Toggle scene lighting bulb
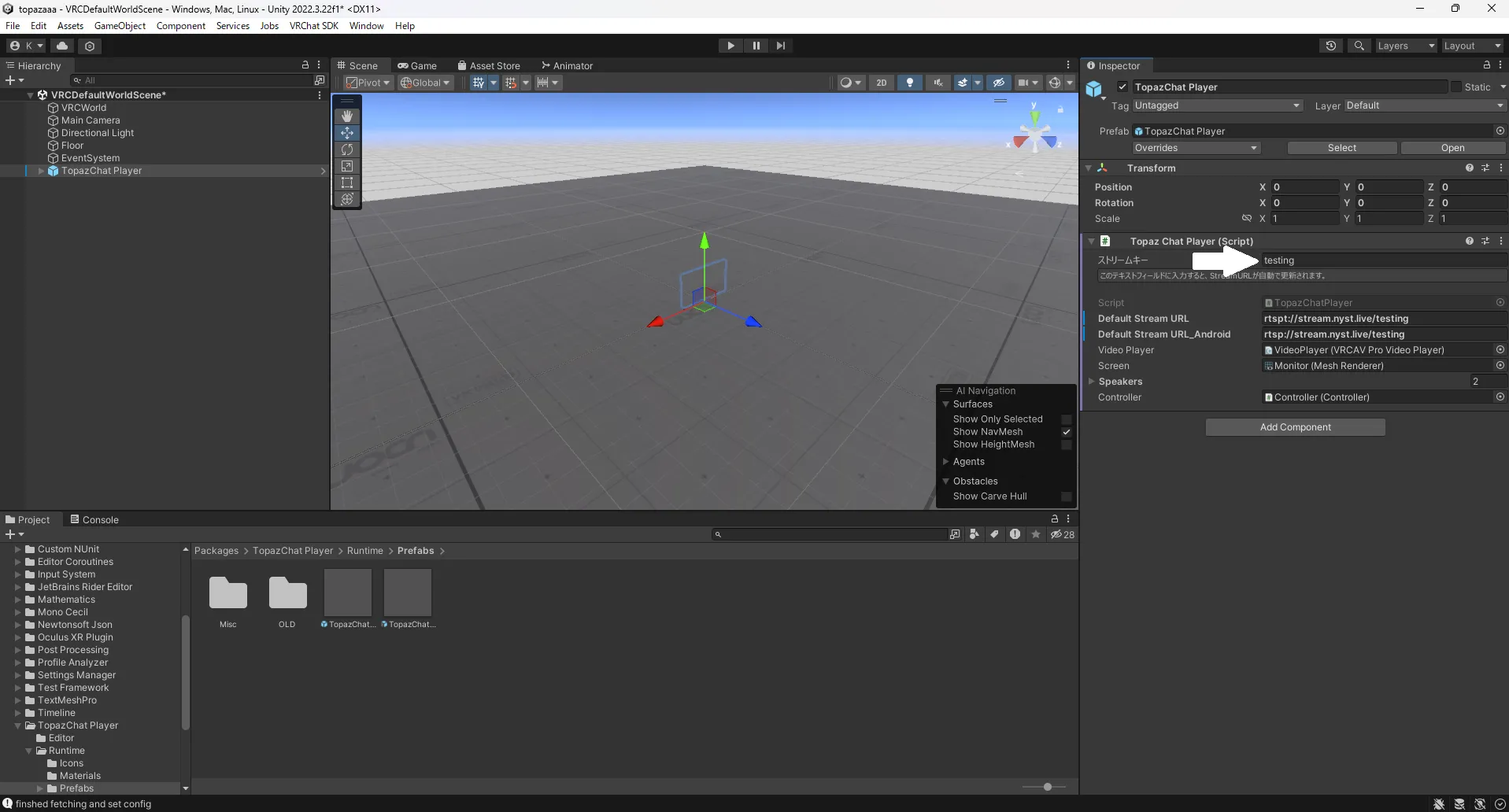The height and width of the screenshot is (812, 1509). click(910, 83)
